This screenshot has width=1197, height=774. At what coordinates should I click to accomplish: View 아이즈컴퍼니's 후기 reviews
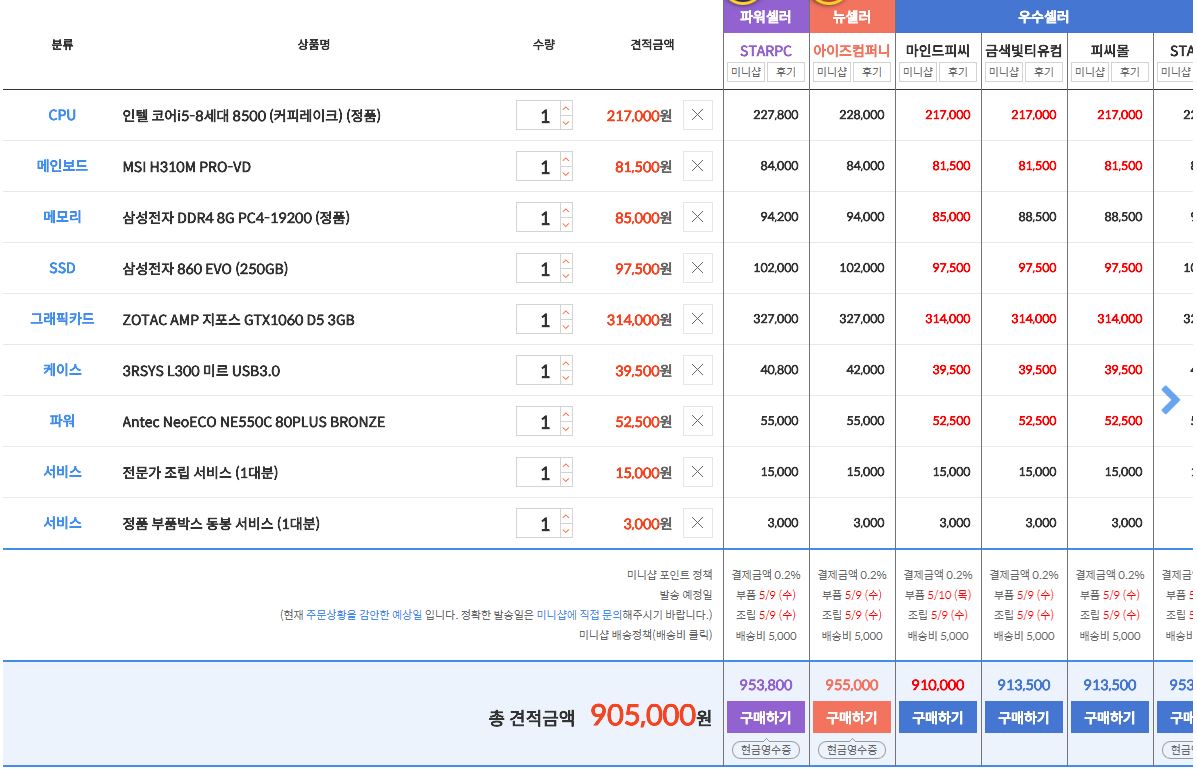pos(872,72)
